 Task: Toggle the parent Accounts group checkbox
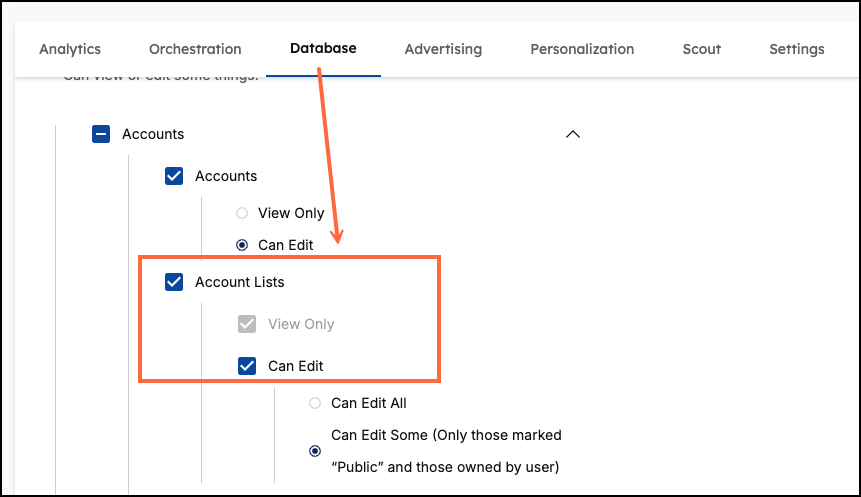pos(101,134)
